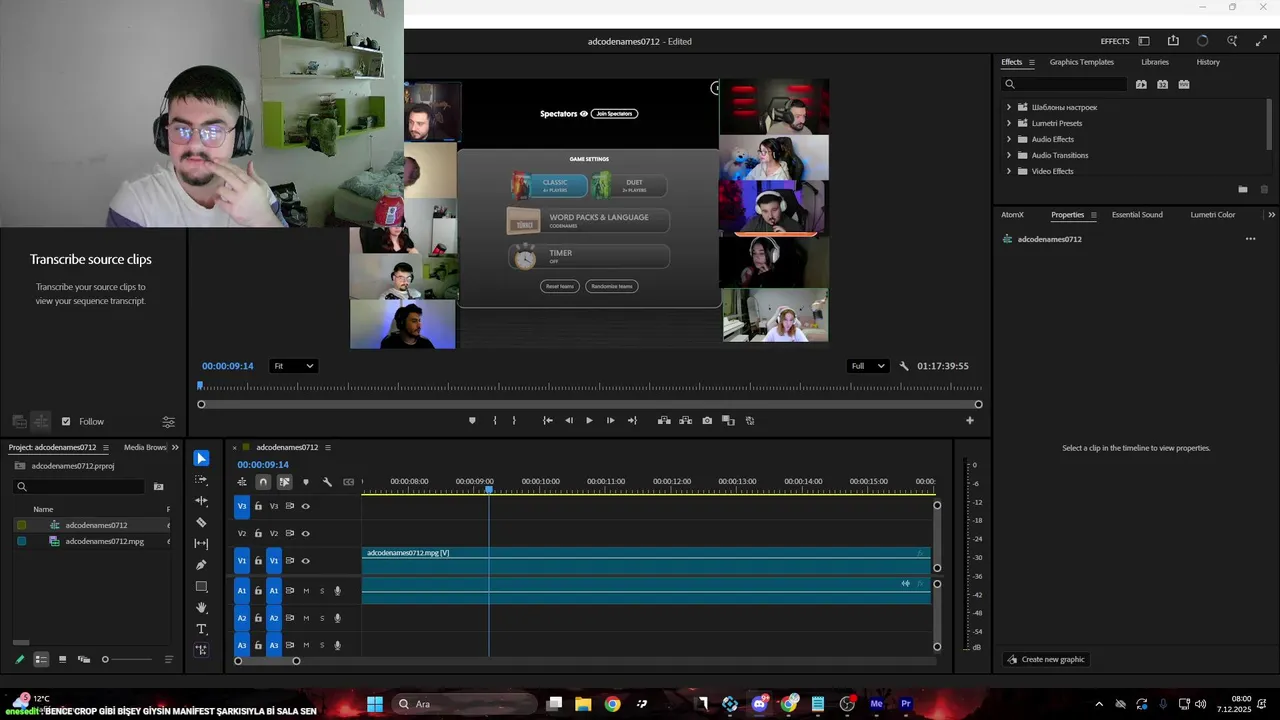Toggle Snap in Timeline magnet button

[263, 482]
